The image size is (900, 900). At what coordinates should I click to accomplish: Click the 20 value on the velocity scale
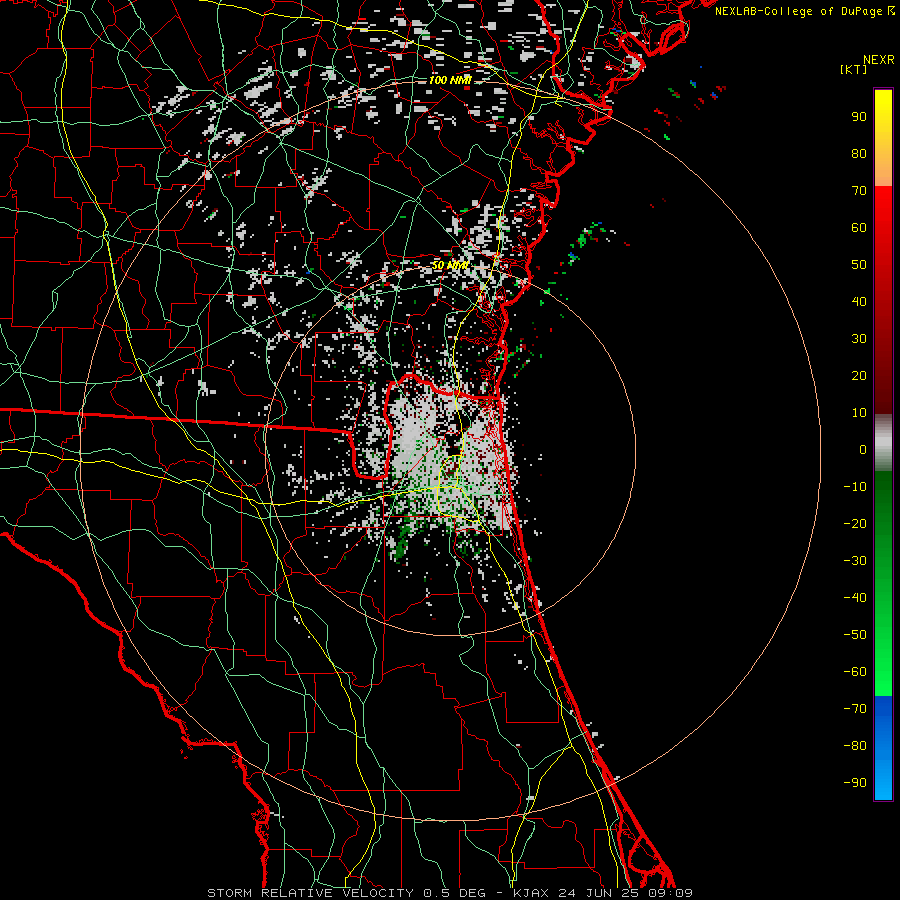click(859, 375)
